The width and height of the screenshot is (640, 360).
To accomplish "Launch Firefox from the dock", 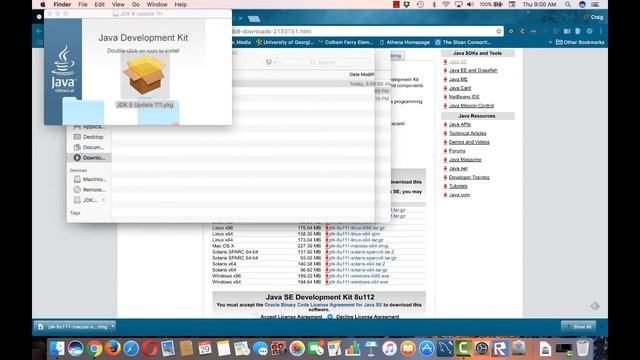I will click(113, 349).
